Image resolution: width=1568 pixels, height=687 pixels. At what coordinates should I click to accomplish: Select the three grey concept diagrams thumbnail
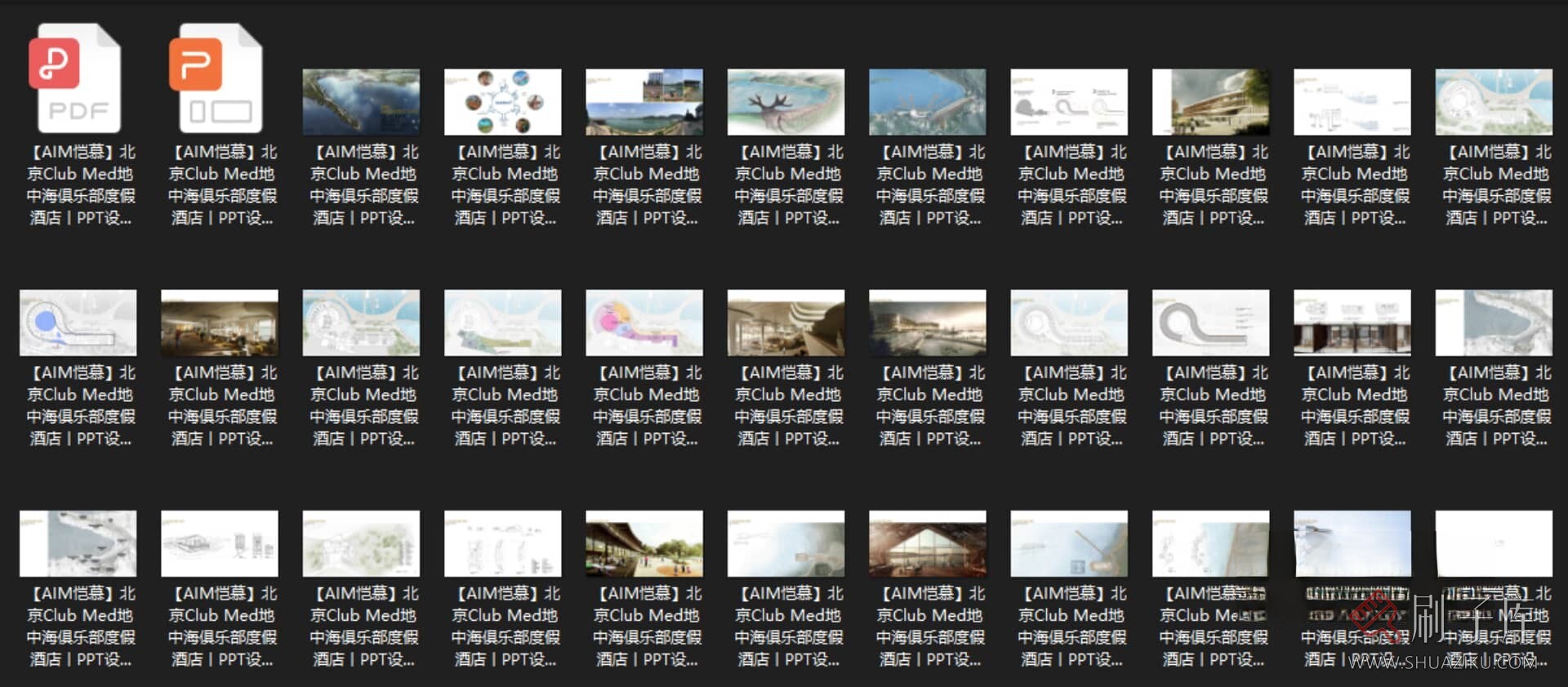click(x=1069, y=102)
